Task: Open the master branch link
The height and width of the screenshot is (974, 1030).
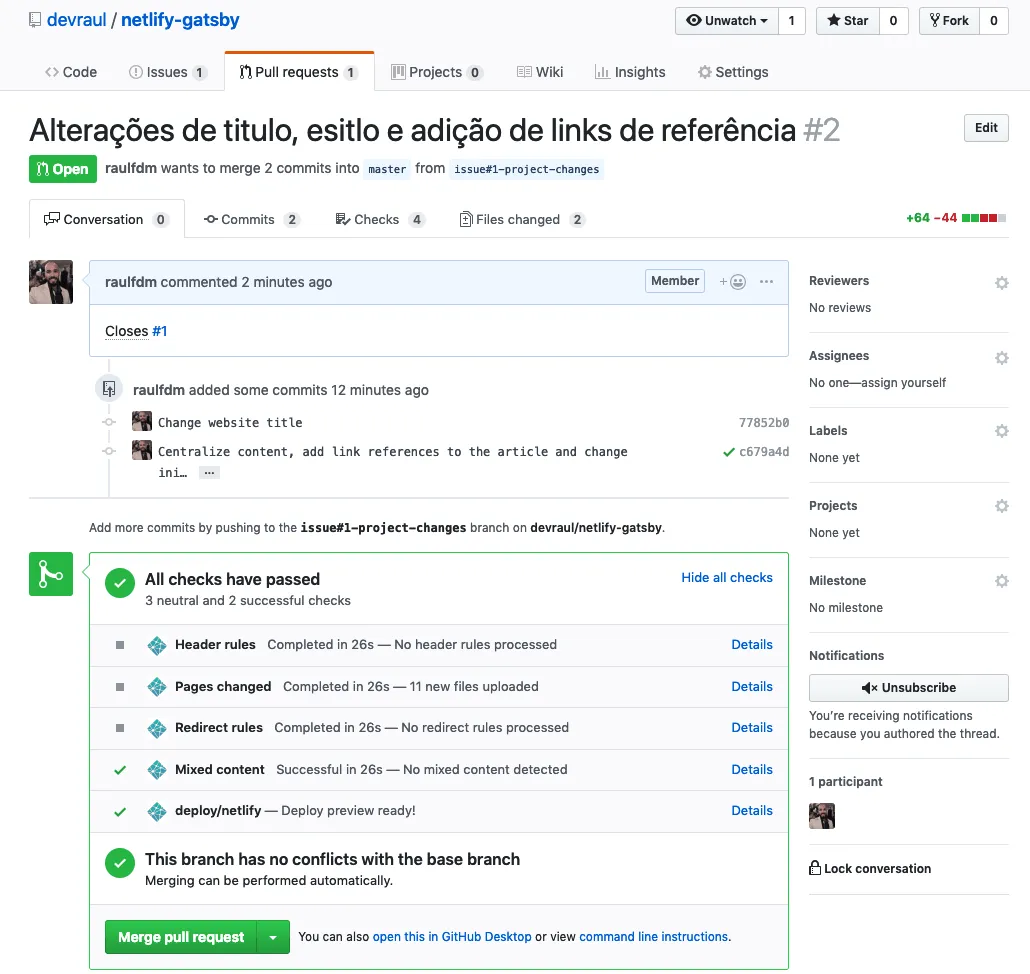Action: click(387, 169)
